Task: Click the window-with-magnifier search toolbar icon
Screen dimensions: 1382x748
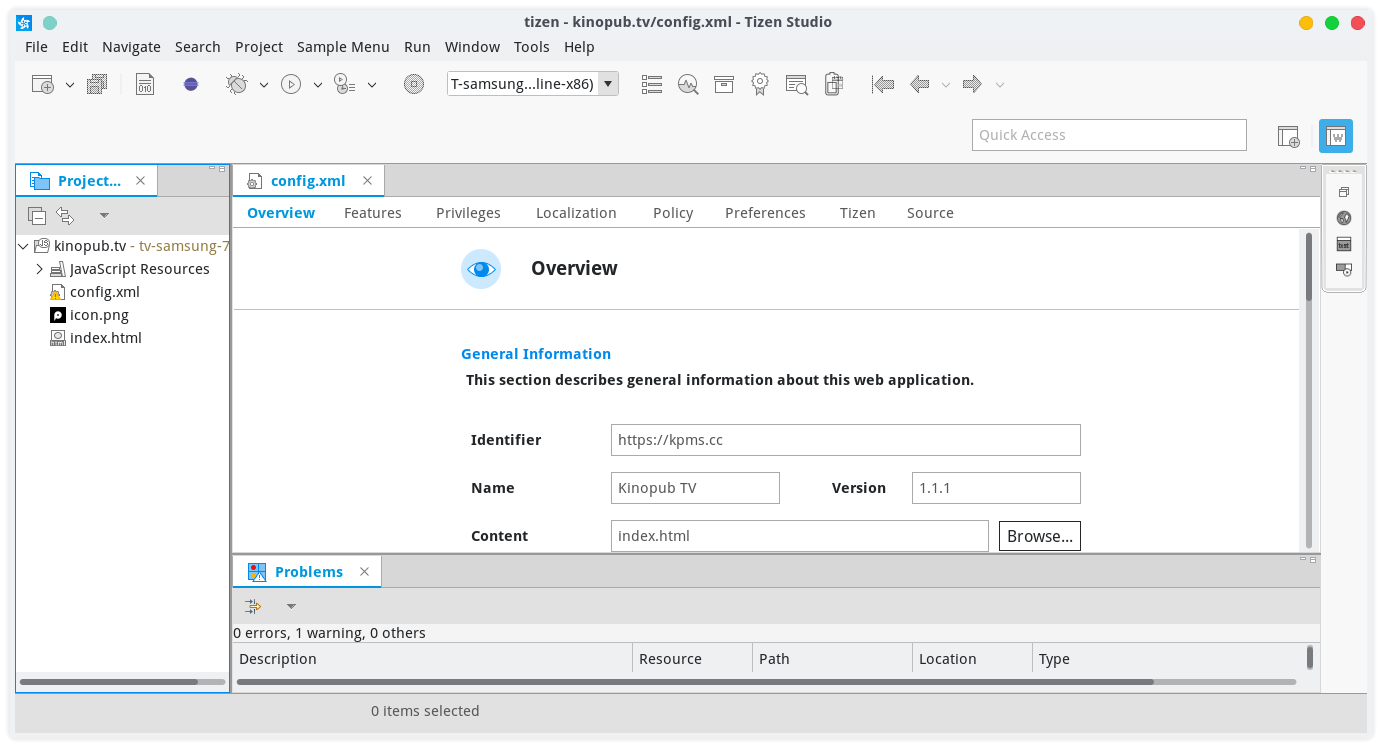Action: 797,85
